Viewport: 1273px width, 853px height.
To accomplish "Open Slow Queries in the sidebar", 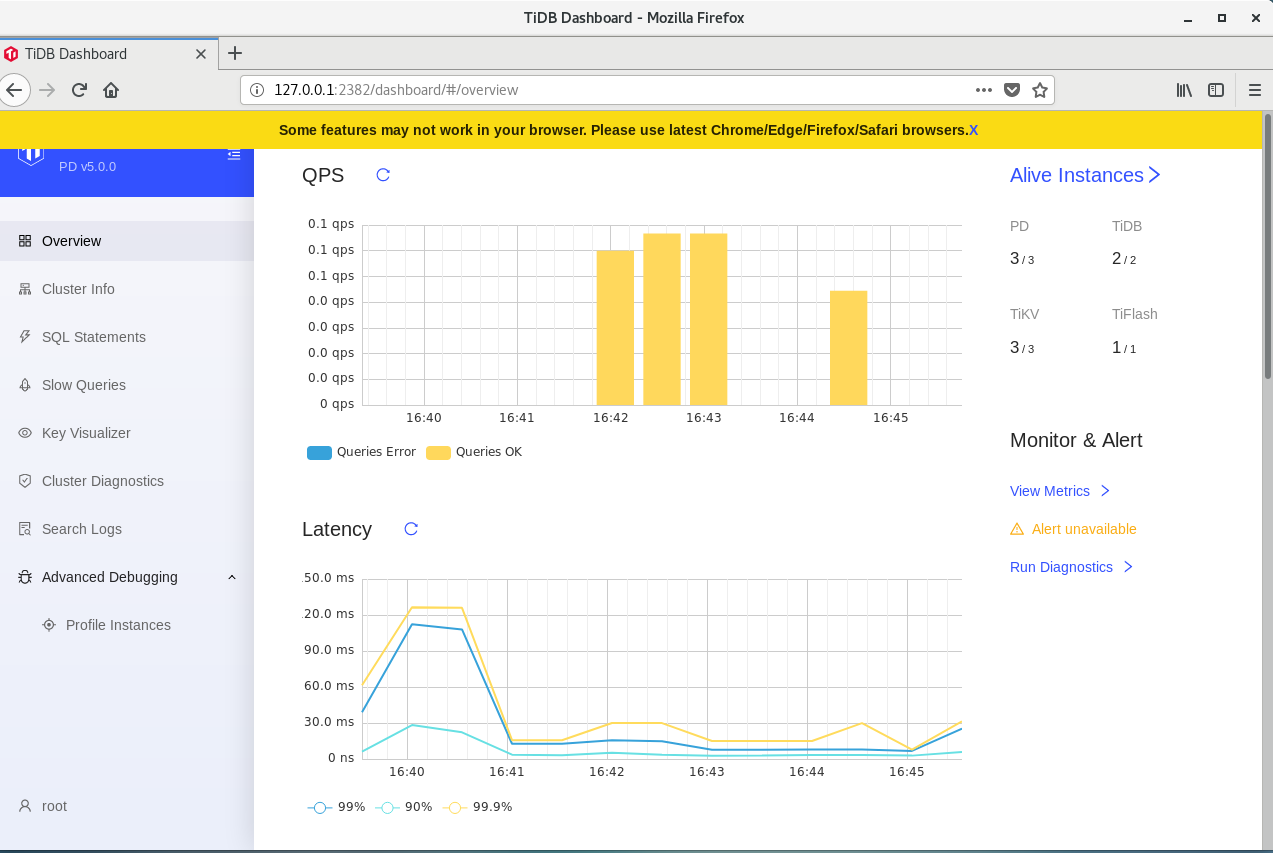I will (84, 385).
